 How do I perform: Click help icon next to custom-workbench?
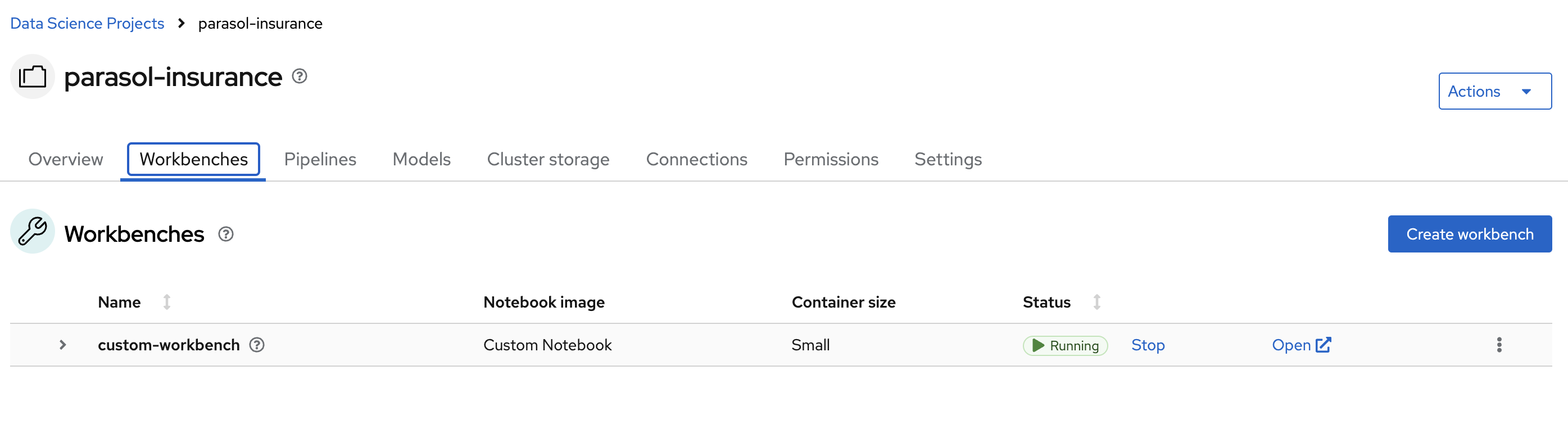pyautogui.click(x=257, y=345)
